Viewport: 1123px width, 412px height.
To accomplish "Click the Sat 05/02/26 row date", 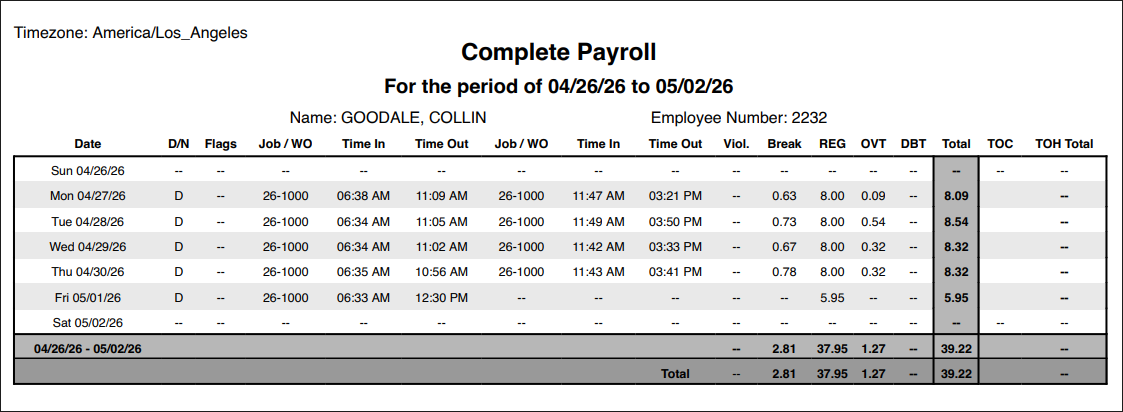I will pos(88,324).
